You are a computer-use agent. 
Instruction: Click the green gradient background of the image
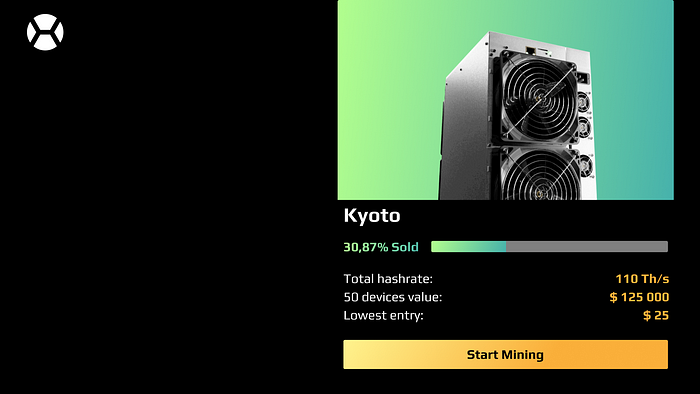pyautogui.click(x=388, y=98)
